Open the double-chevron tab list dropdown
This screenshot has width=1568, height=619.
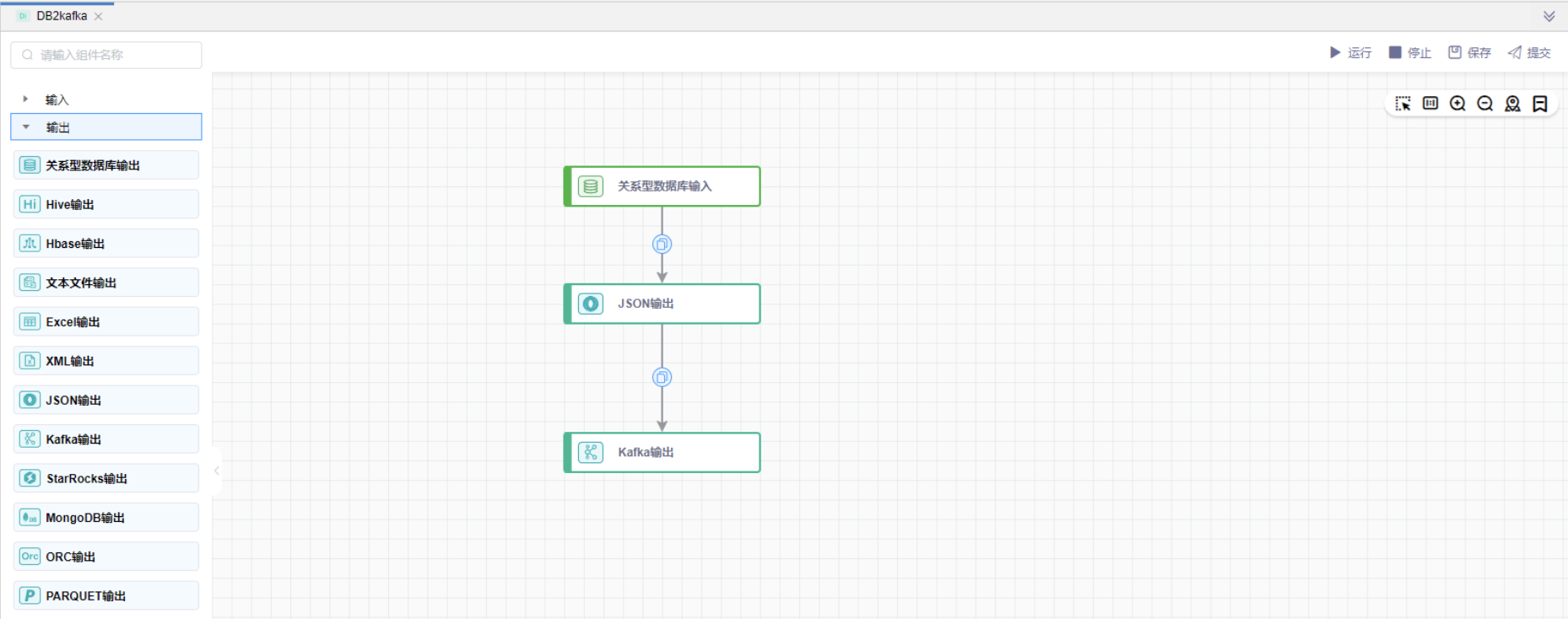point(1549,16)
